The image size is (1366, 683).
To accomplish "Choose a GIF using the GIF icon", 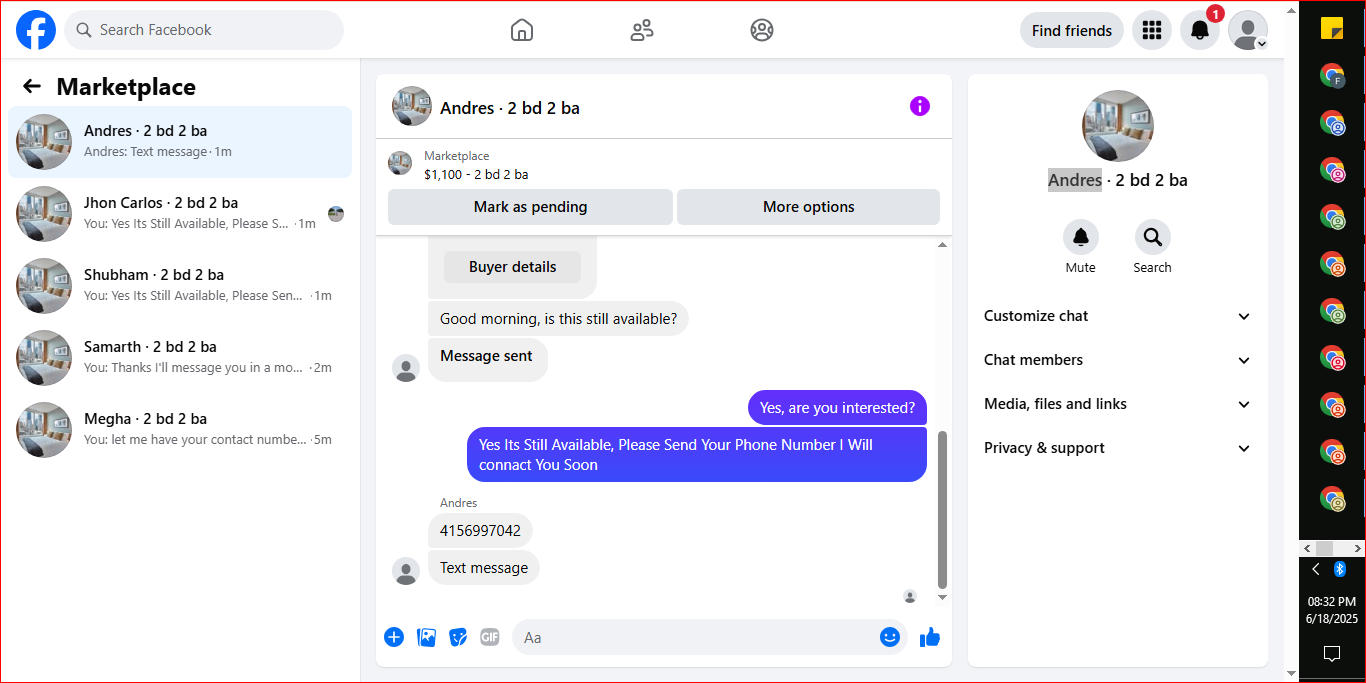I will (489, 637).
